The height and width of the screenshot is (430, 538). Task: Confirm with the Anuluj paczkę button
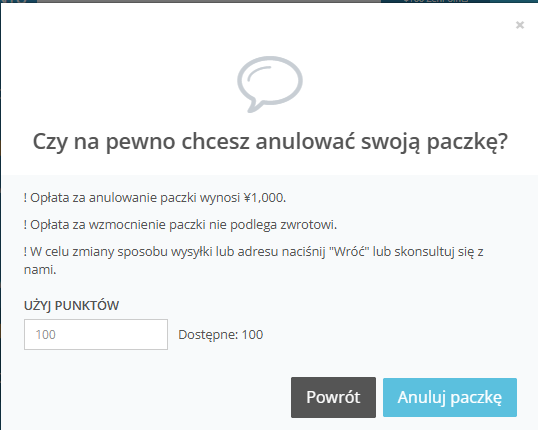coord(449,397)
